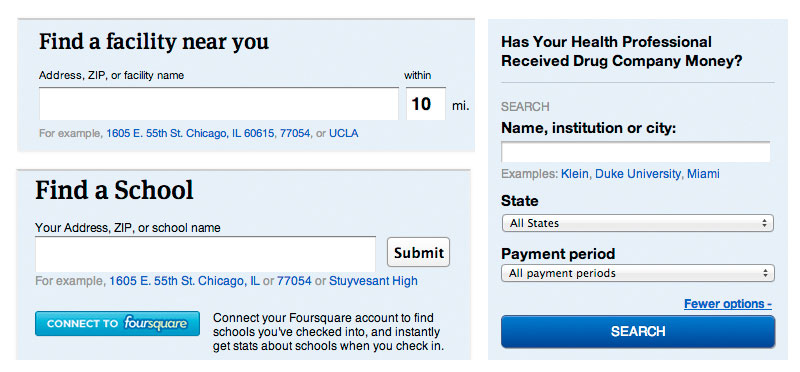
Task: Click the State dropdown arrow stepper
Action: [764, 223]
